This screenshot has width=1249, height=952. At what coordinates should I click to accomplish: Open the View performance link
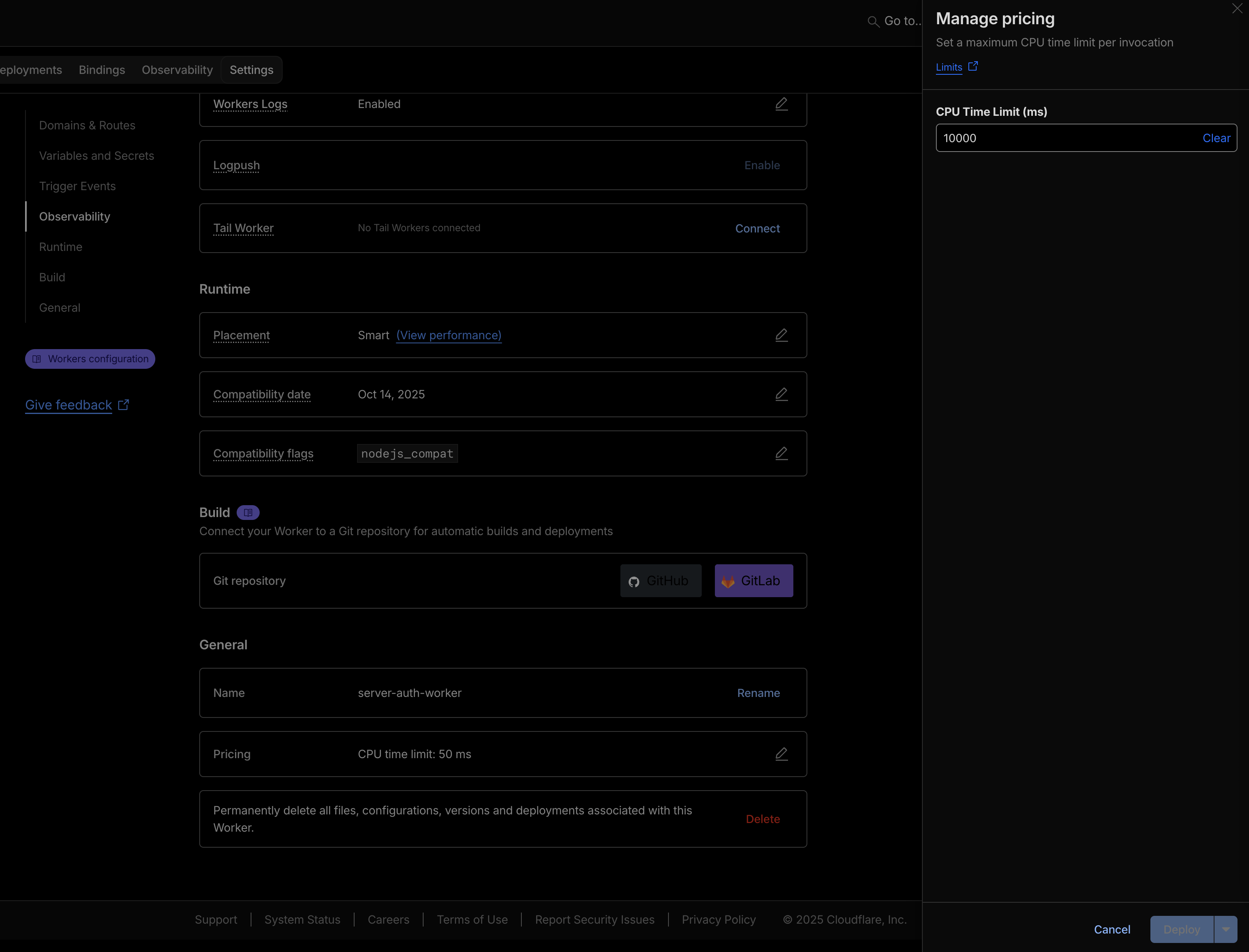tap(449, 336)
